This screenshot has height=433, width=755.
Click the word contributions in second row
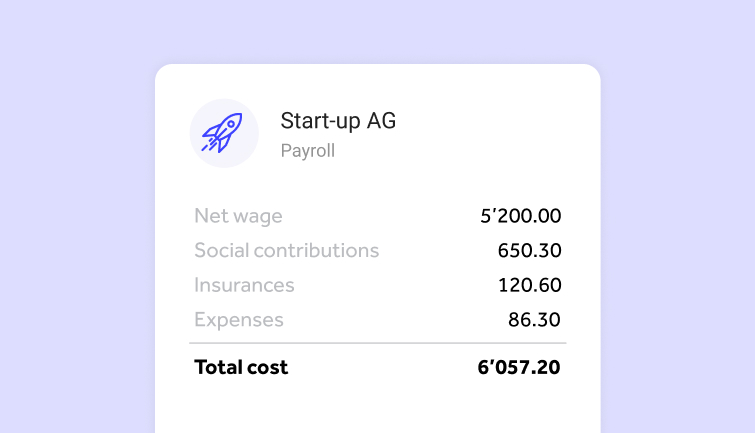tap(316, 250)
